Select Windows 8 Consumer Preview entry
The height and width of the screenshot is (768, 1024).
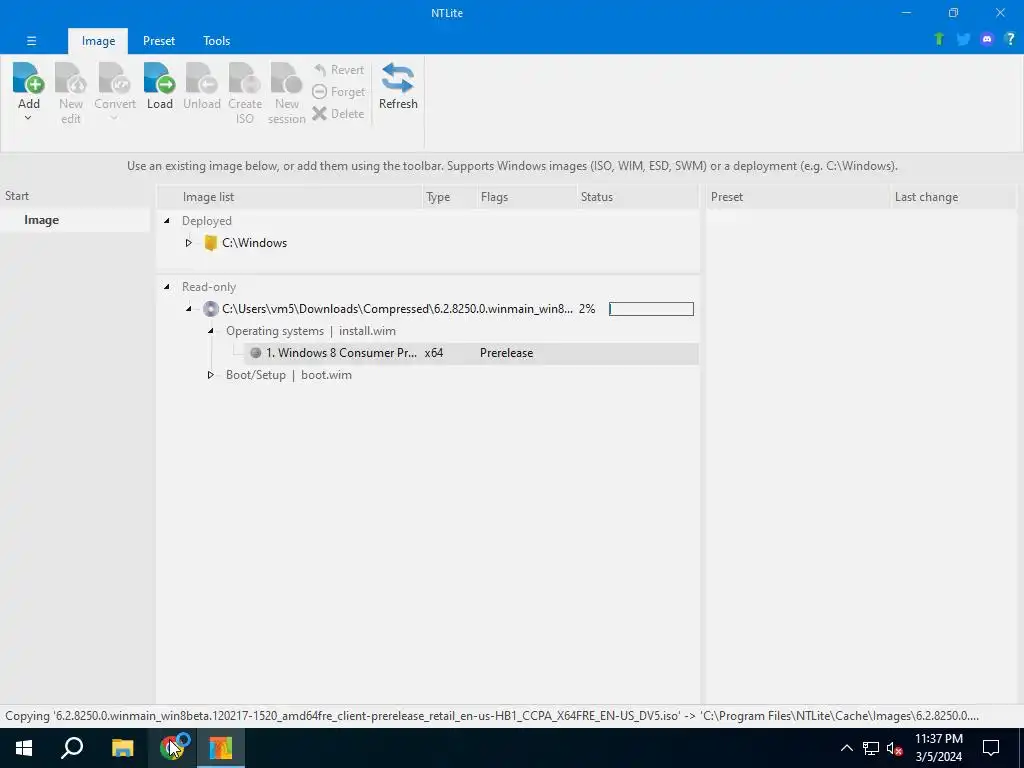coord(341,353)
